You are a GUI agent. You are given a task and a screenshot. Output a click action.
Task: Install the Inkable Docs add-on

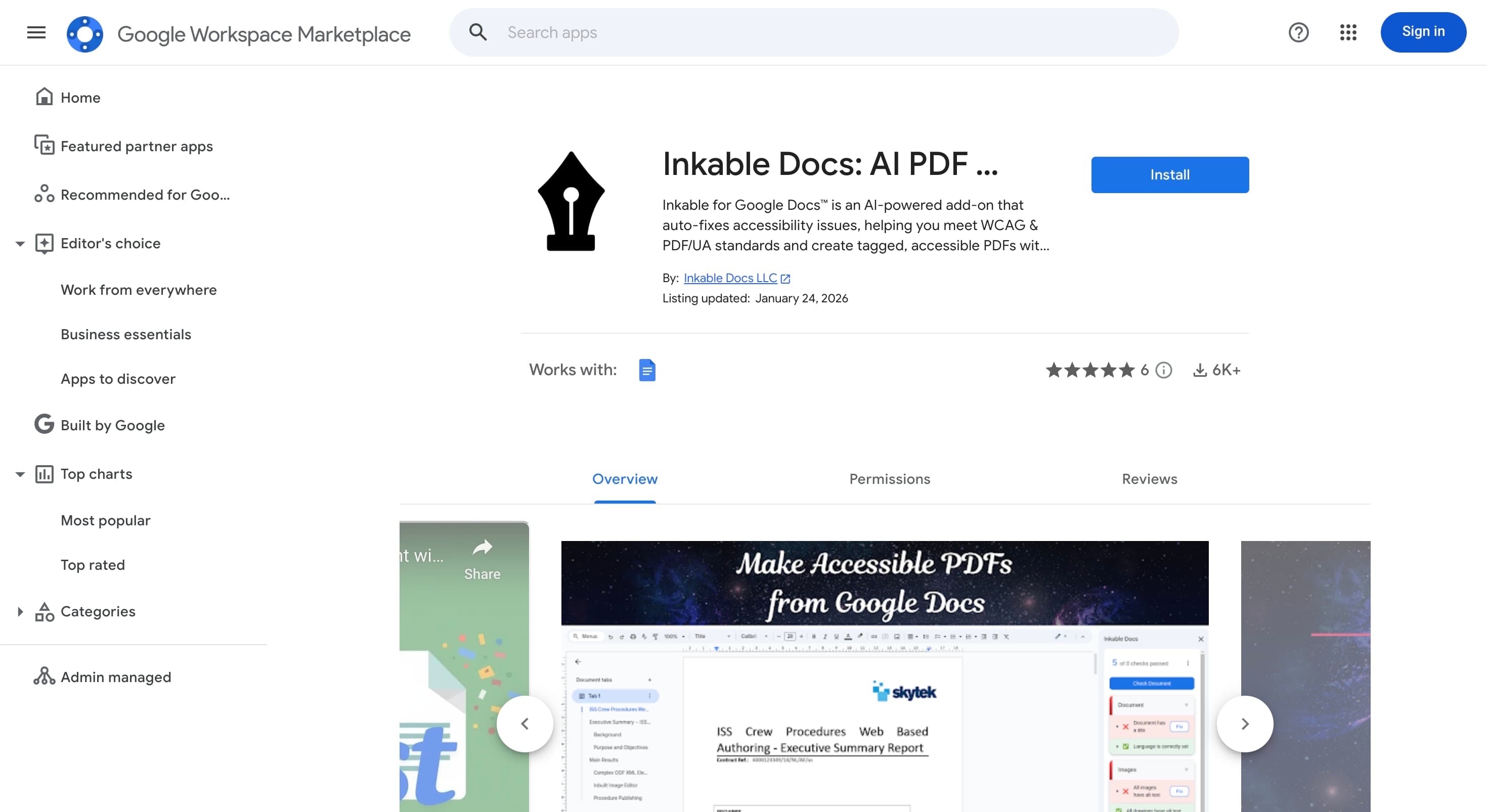click(x=1169, y=174)
